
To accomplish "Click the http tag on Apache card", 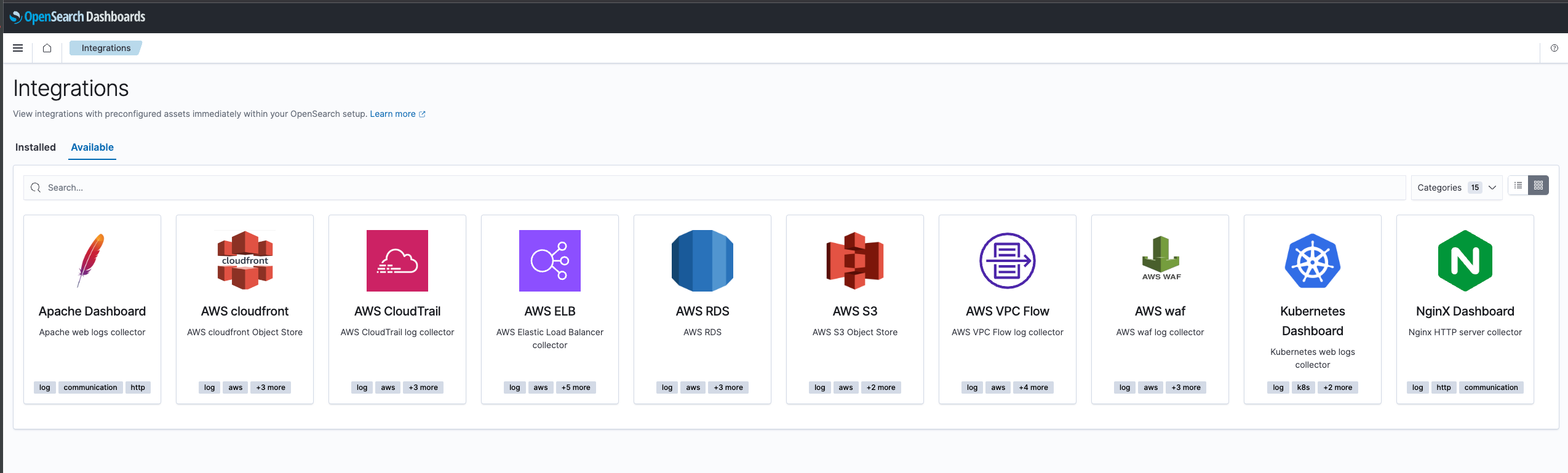I will pos(138,388).
